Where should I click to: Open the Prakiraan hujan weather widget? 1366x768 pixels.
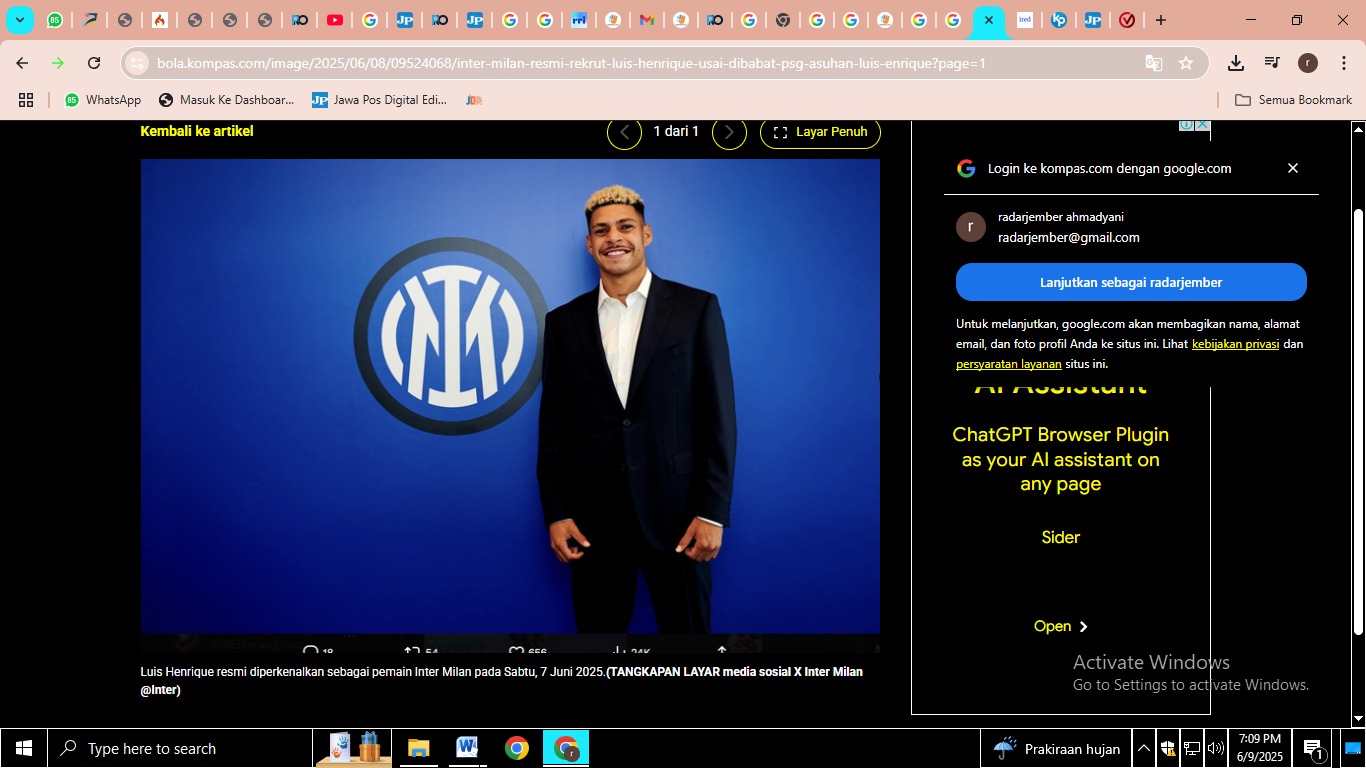pos(1057,748)
